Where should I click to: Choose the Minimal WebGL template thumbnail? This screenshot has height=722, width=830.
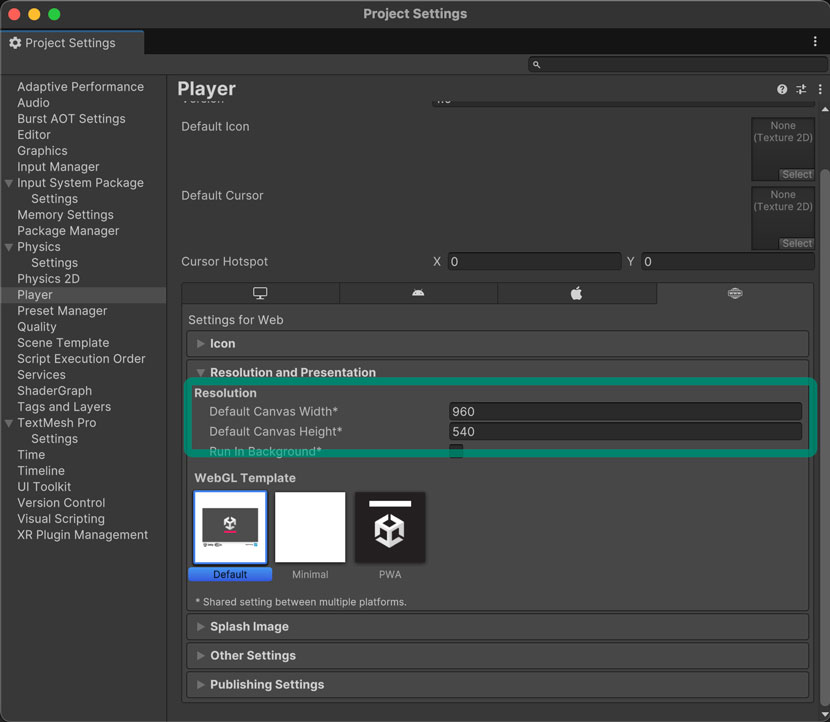pyautogui.click(x=310, y=527)
